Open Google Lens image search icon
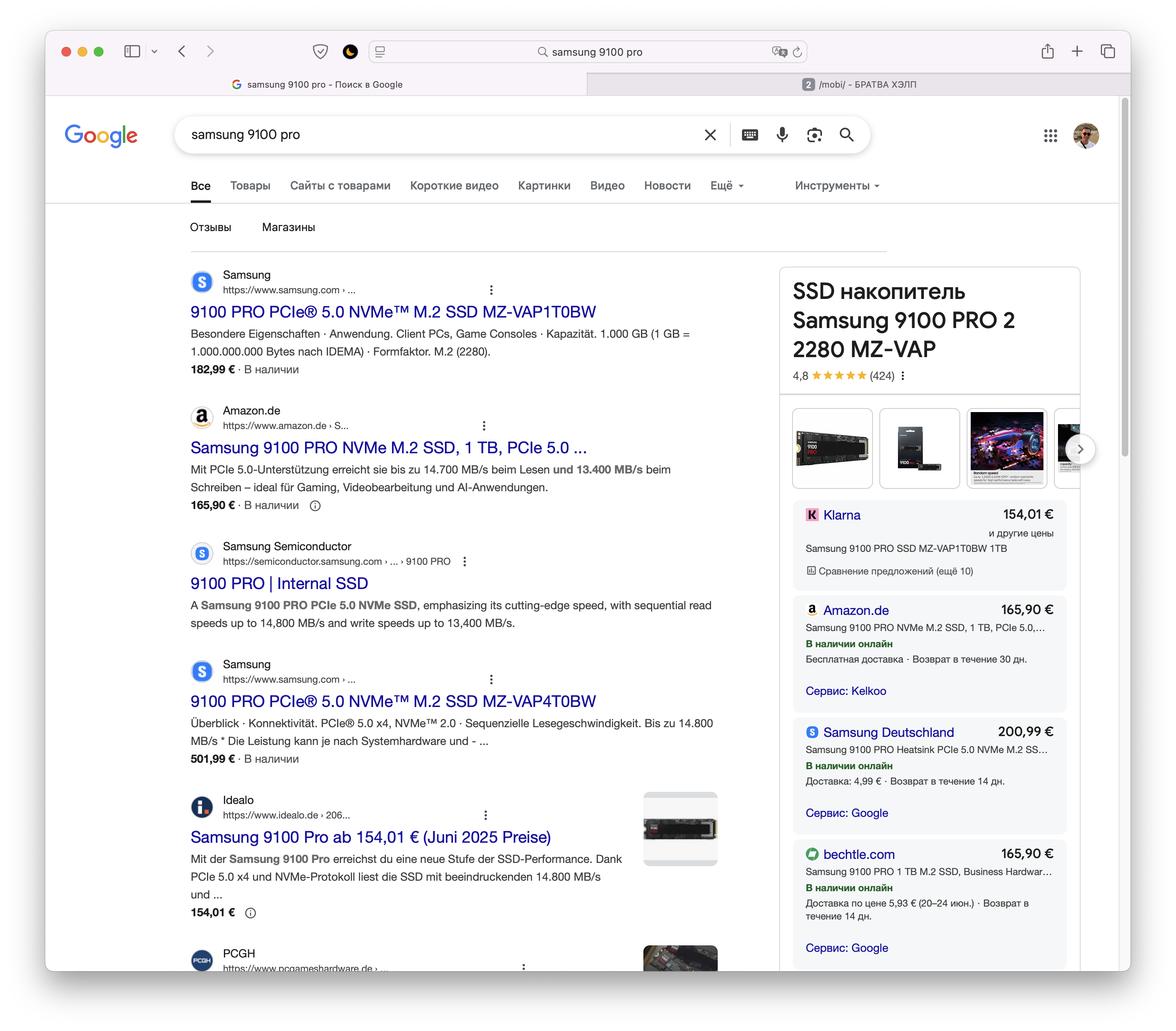The height and width of the screenshot is (1031, 1176). point(814,135)
